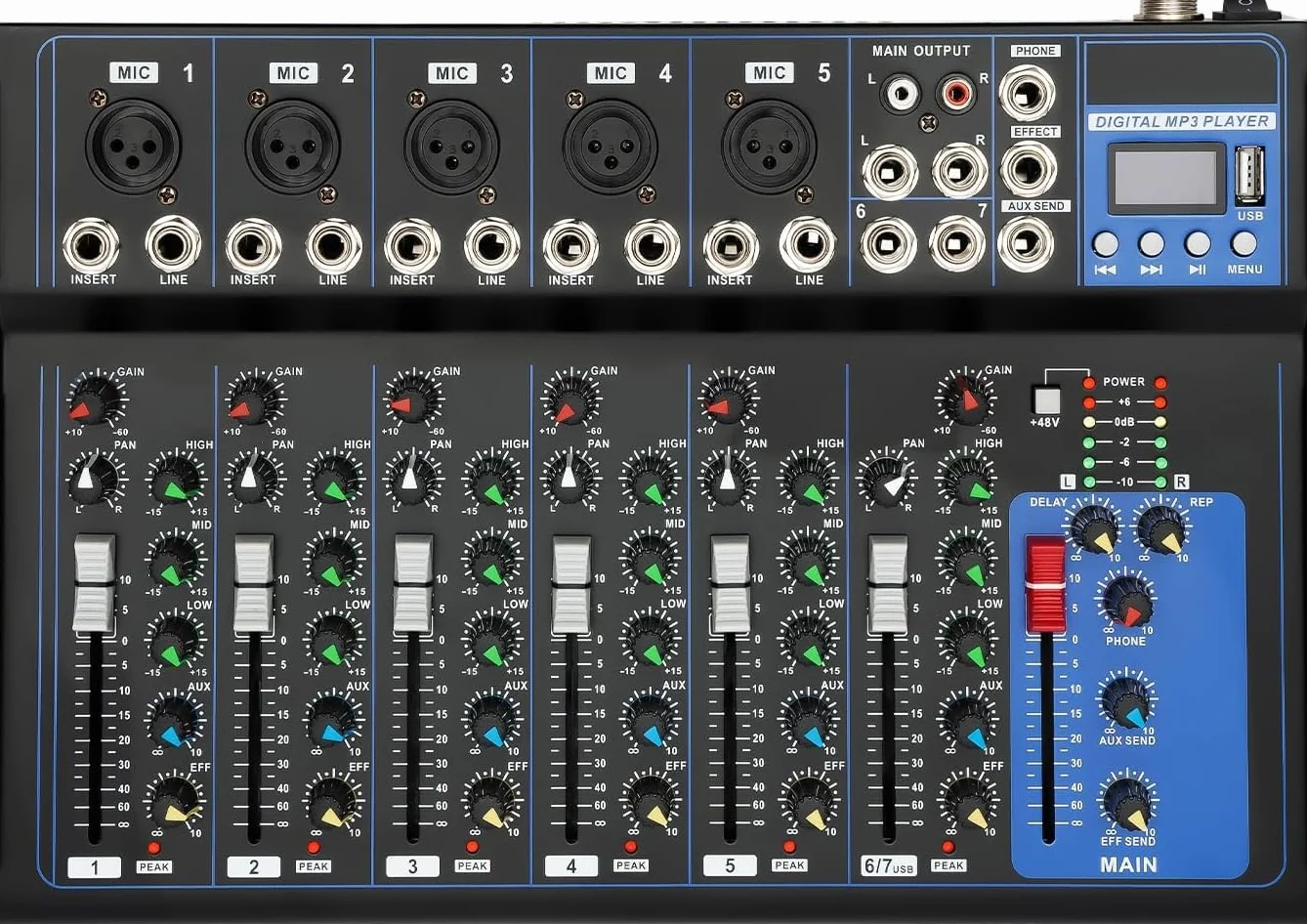Click the channel 1 HIGH EQ knob
This screenshot has height=924, width=1307.
click(176, 481)
